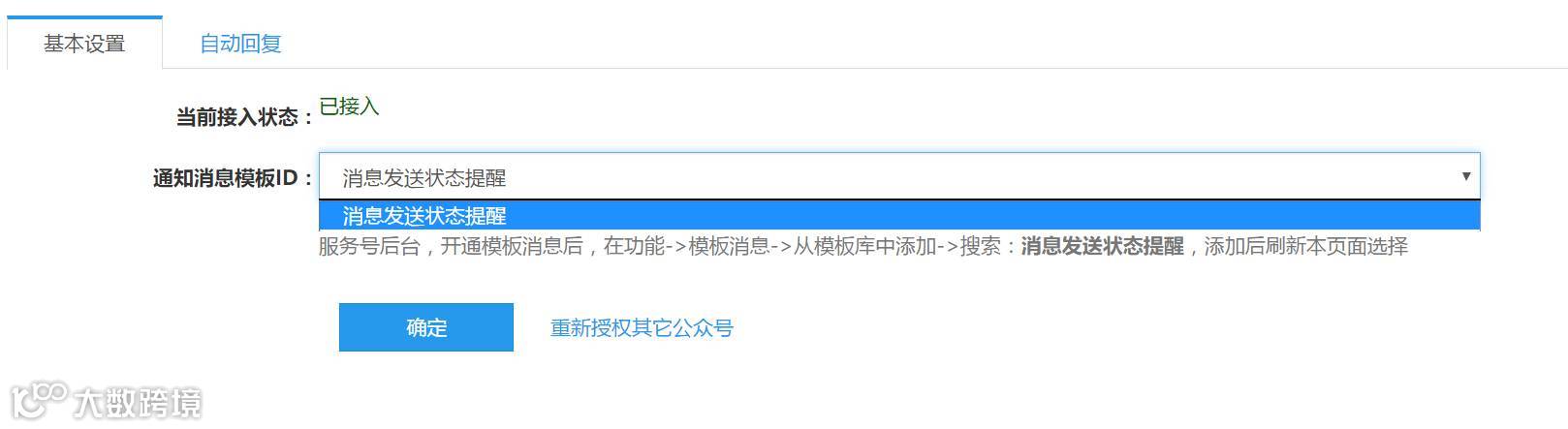Click the 大数跨境 watermark logo icon

click(x=39, y=399)
